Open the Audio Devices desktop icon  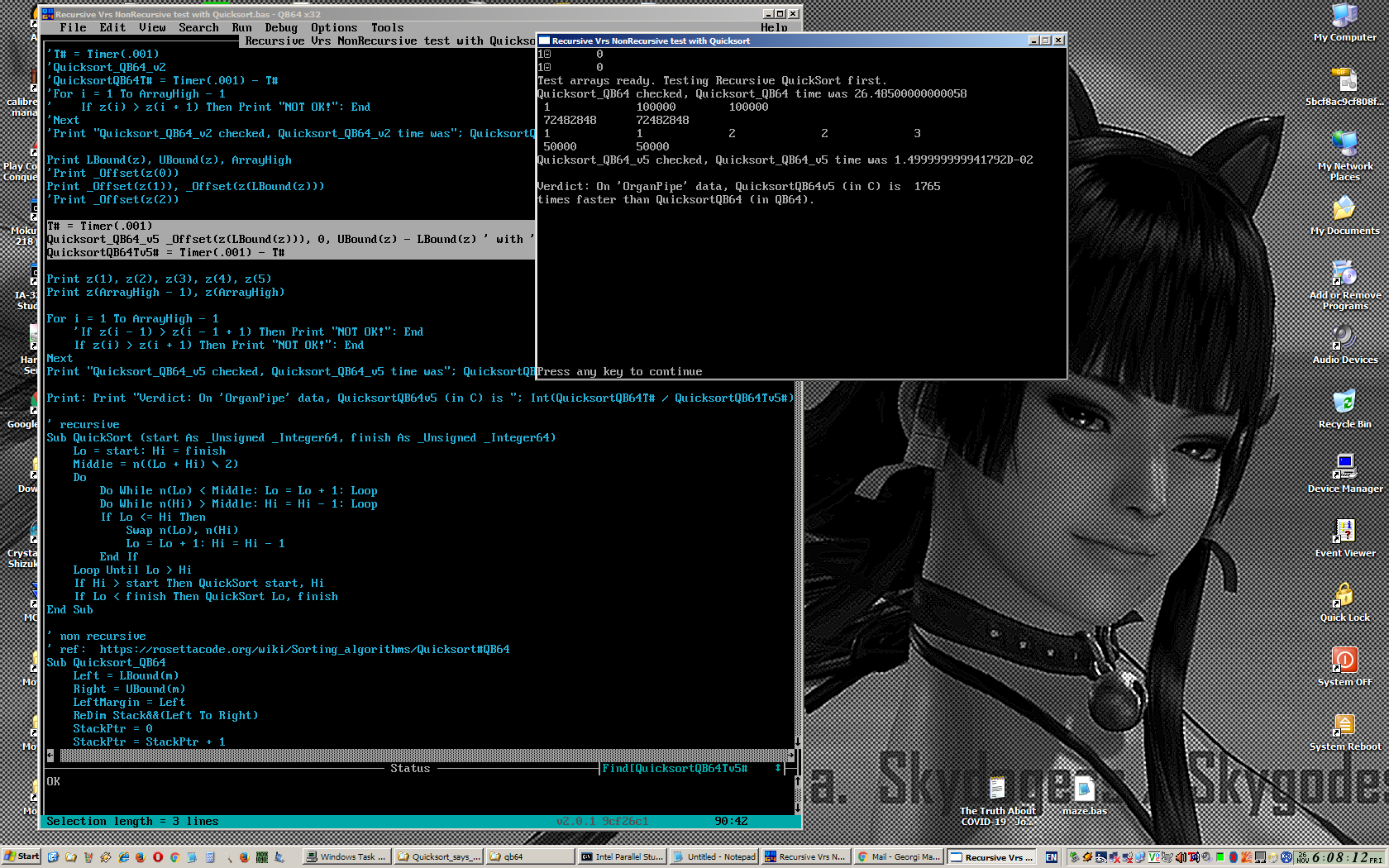tap(1344, 345)
